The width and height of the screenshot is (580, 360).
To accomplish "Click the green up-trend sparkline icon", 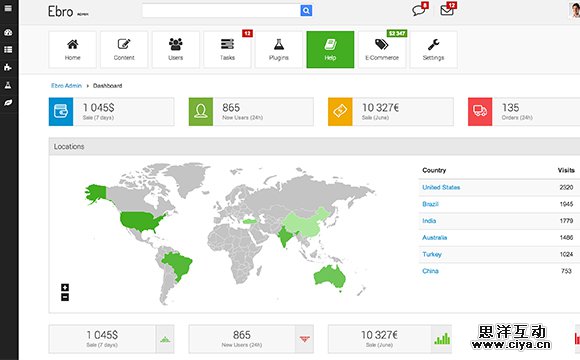I will coord(165,339).
